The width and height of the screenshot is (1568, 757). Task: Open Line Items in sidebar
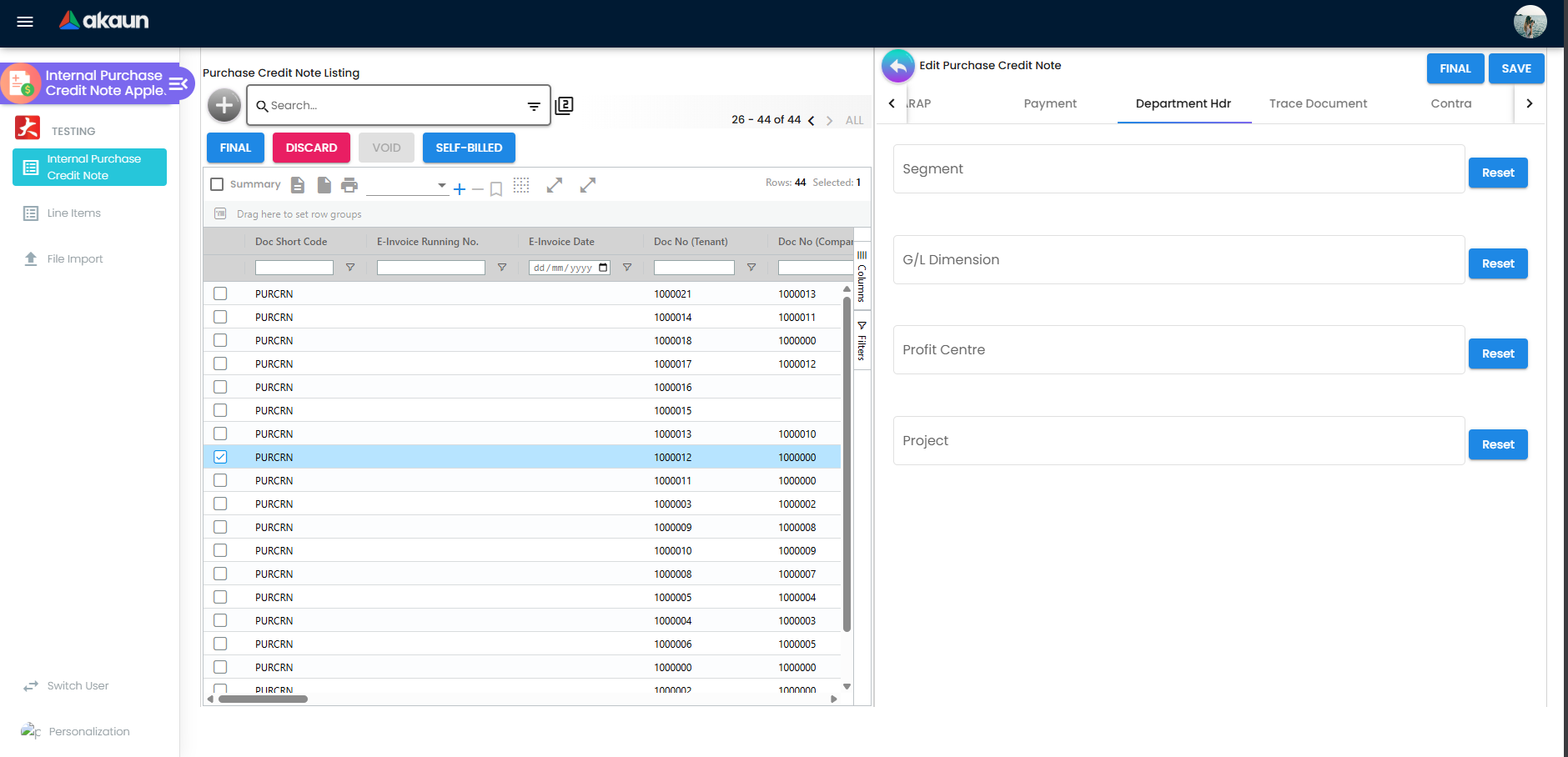coord(73,213)
